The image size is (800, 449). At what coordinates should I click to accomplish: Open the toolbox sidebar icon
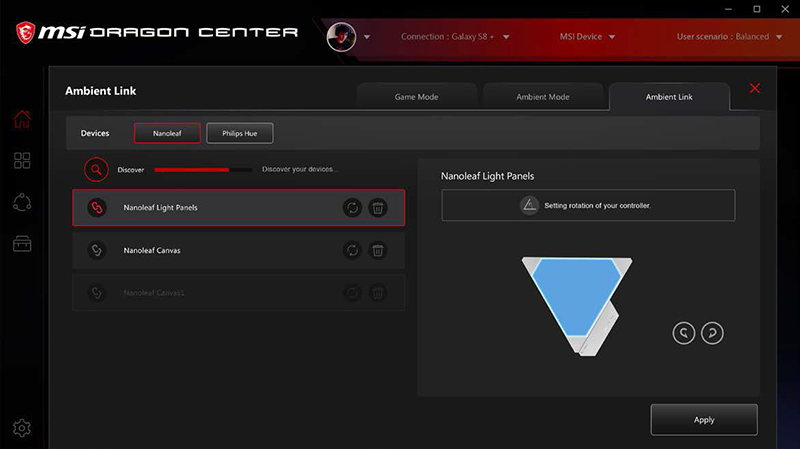coord(22,243)
